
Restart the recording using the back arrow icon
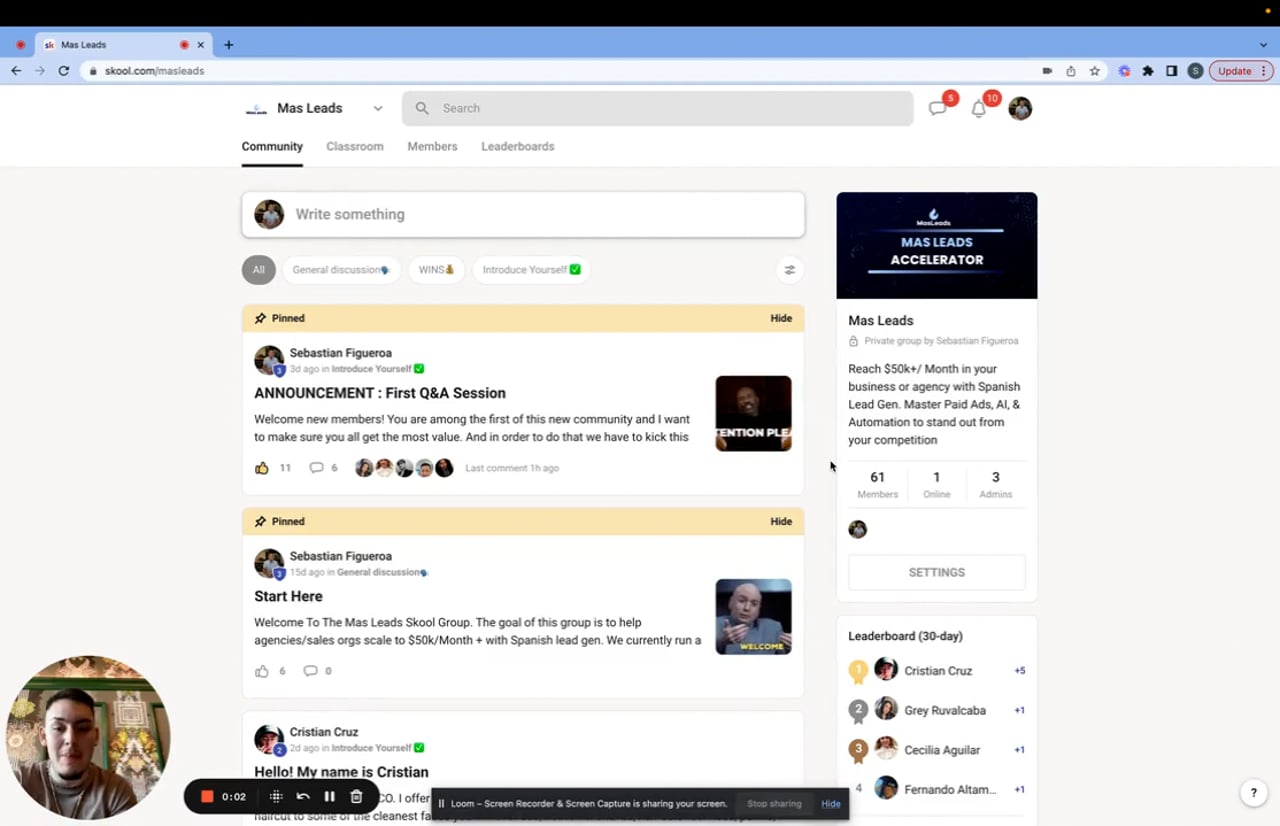[x=303, y=797]
